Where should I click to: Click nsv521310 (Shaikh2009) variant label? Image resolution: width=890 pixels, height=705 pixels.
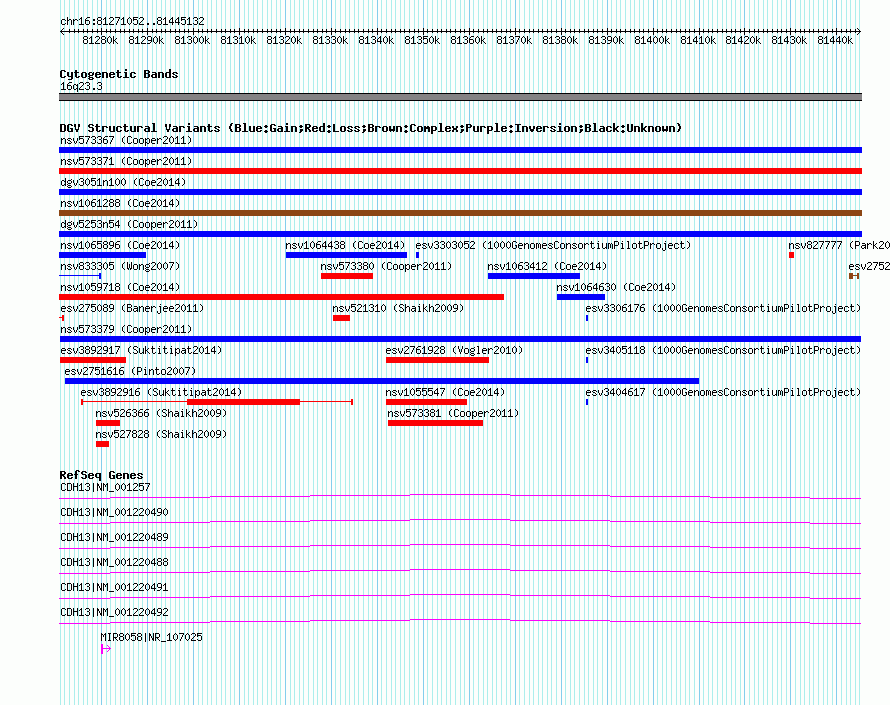coord(398,308)
